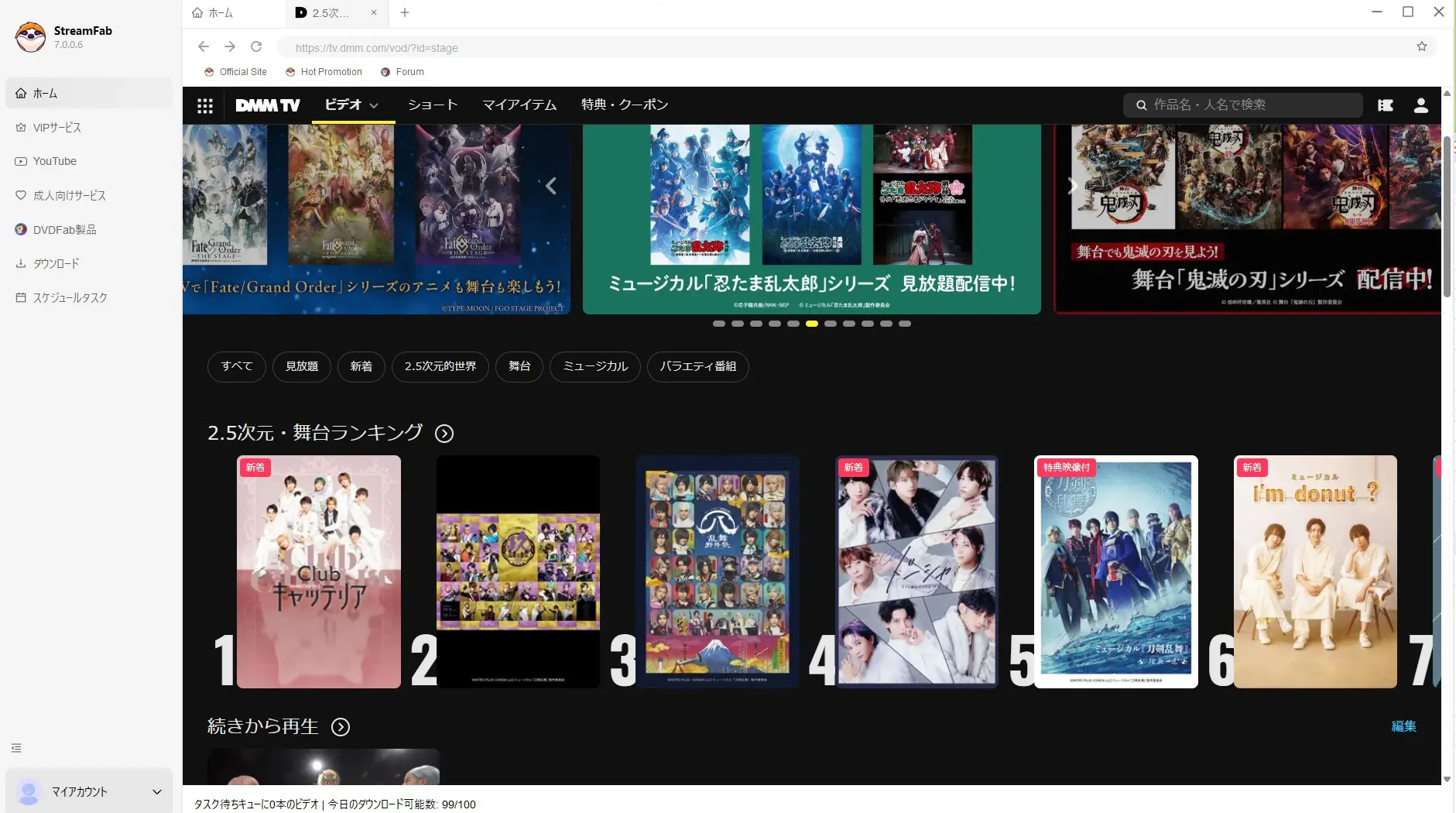The image size is (1456, 813).
Task: Open rank 1 Club キャッテリア poster
Action: click(x=319, y=571)
